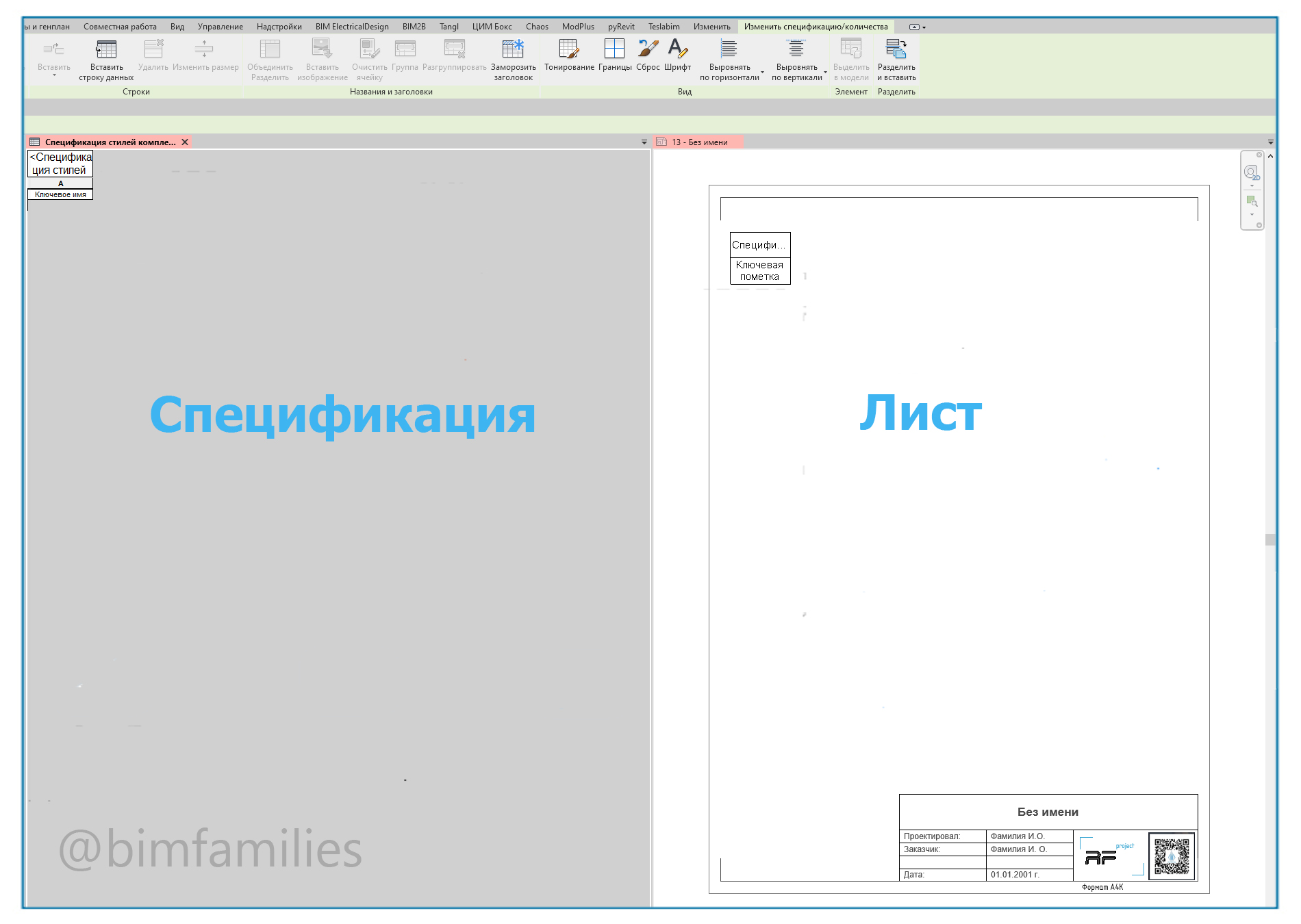This screenshot has width=1301, height=924.
Task: Expand the Align Vertically dropdown arrow
Action: 826,72
